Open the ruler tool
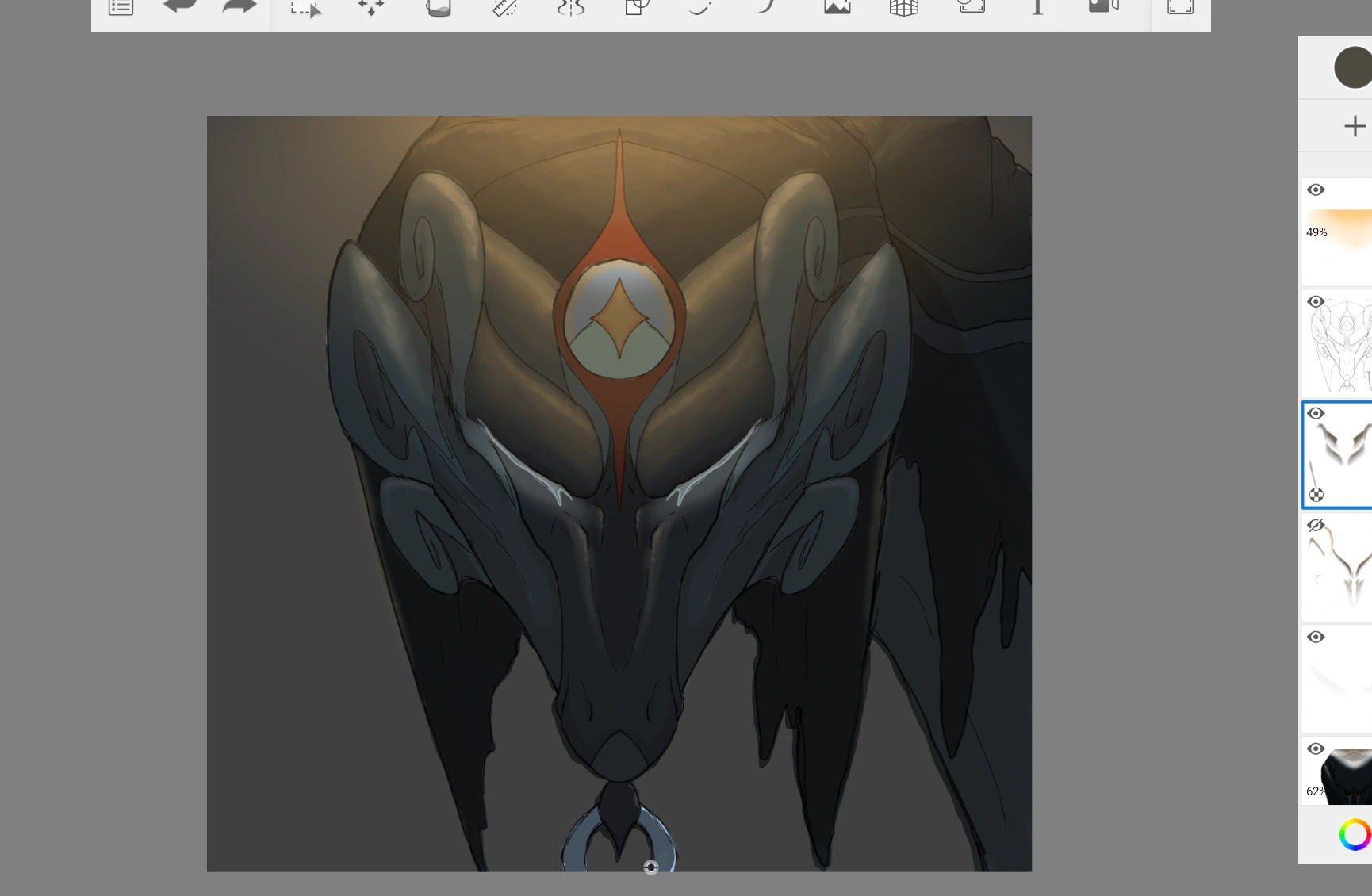This screenshot has width=1372, height=896. (504, 8)
